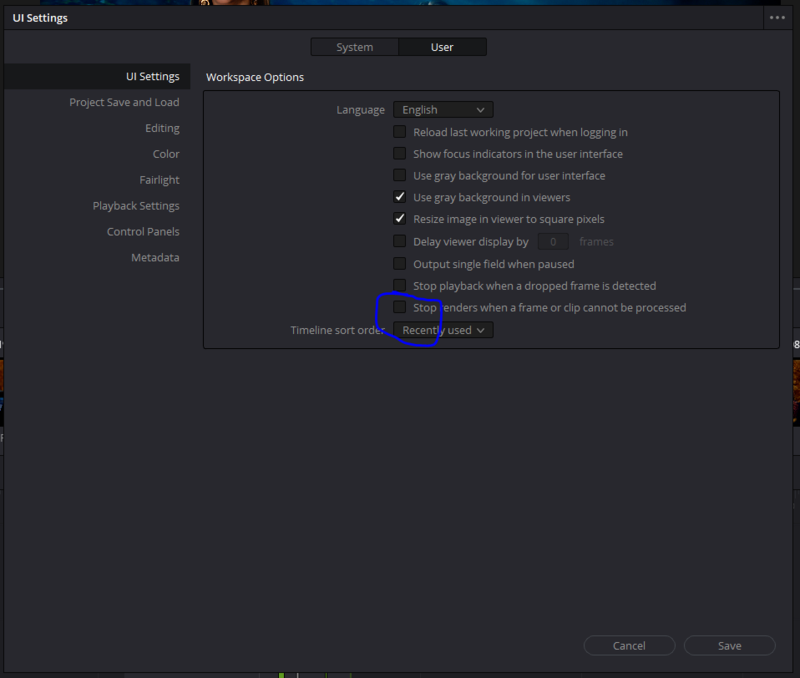Disable Resize image to square pixels

tap(400, 219)
